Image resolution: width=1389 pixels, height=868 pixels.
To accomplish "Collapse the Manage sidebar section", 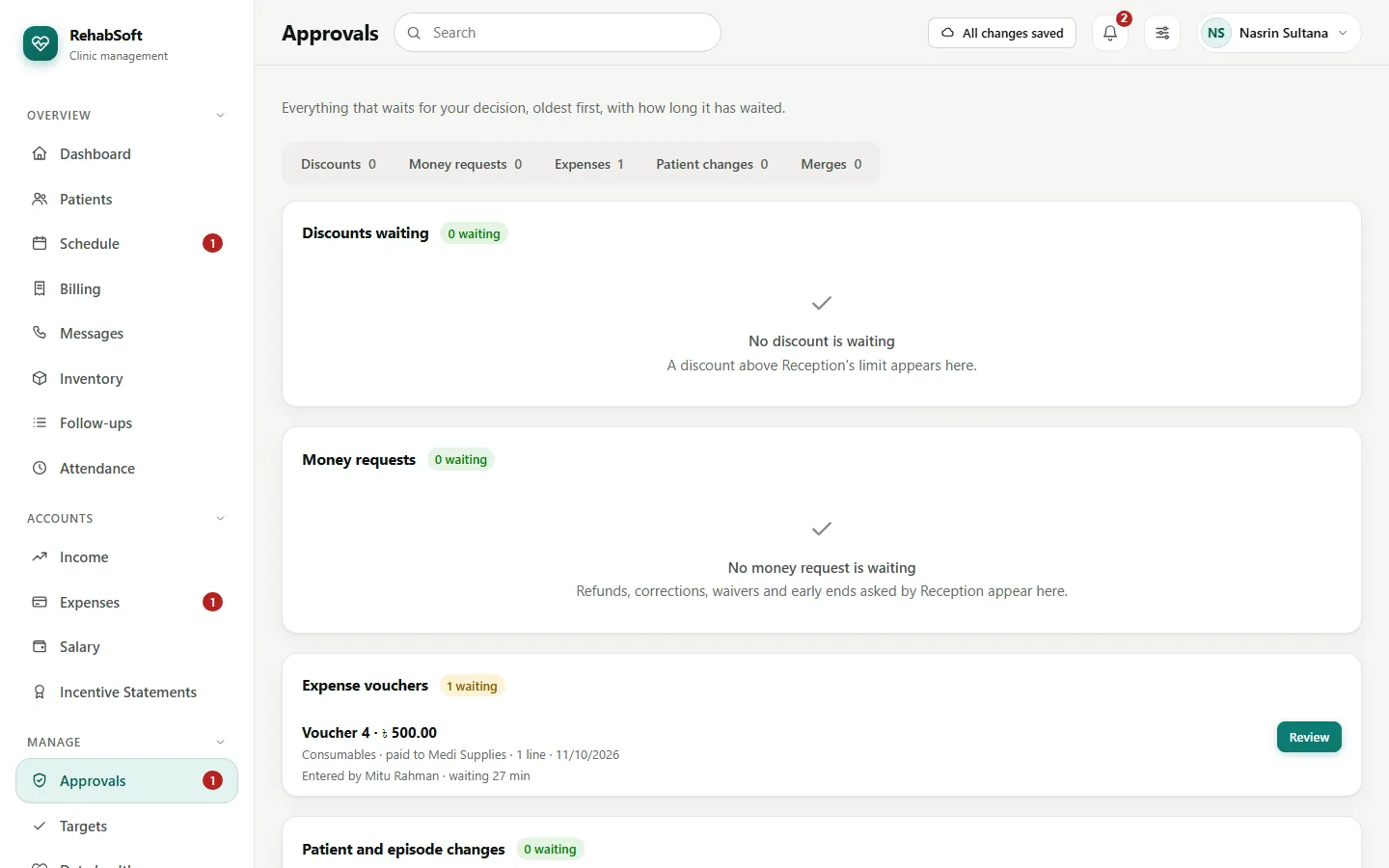I will click(220, 743).
